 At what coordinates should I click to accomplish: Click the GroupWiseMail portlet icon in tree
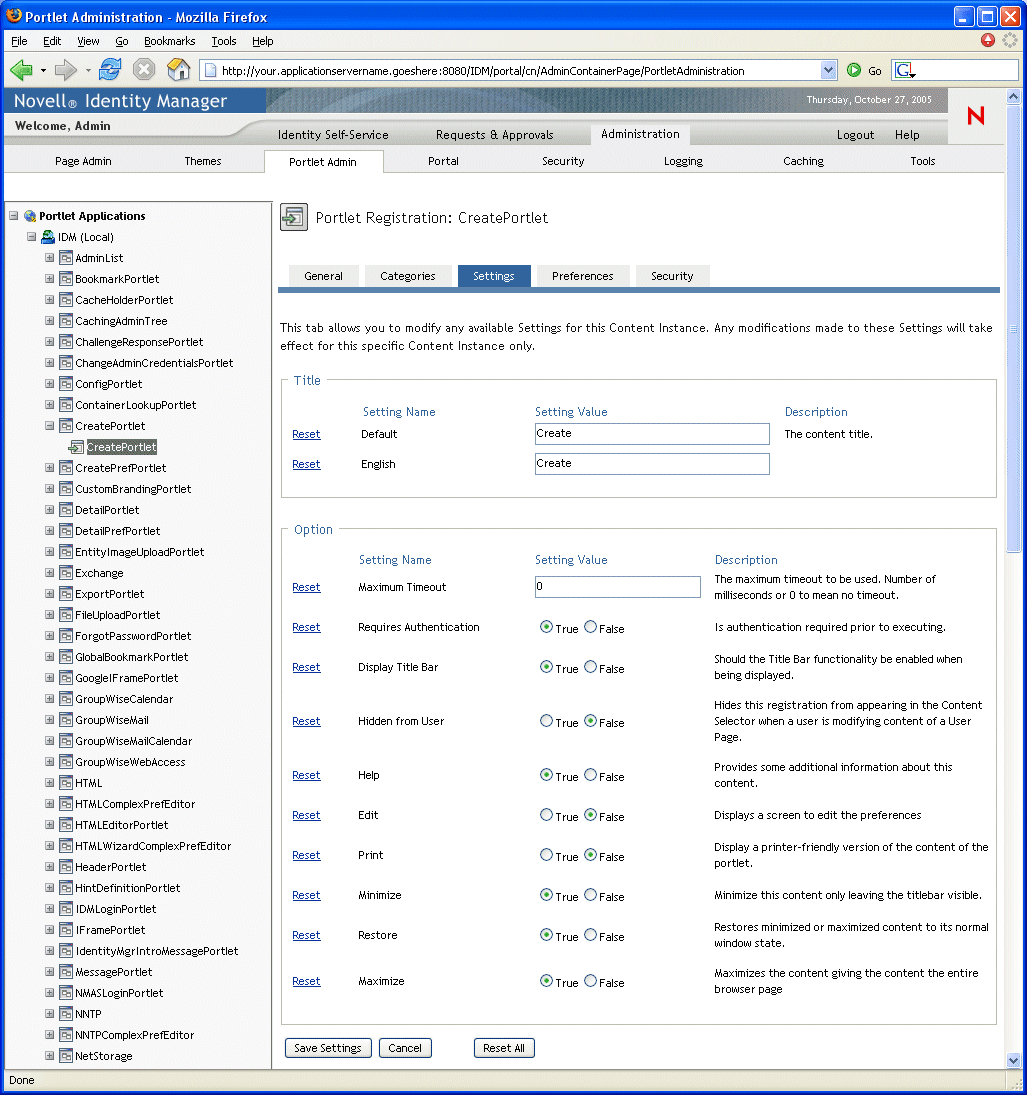pyautogui.click(x=66, y=720)
